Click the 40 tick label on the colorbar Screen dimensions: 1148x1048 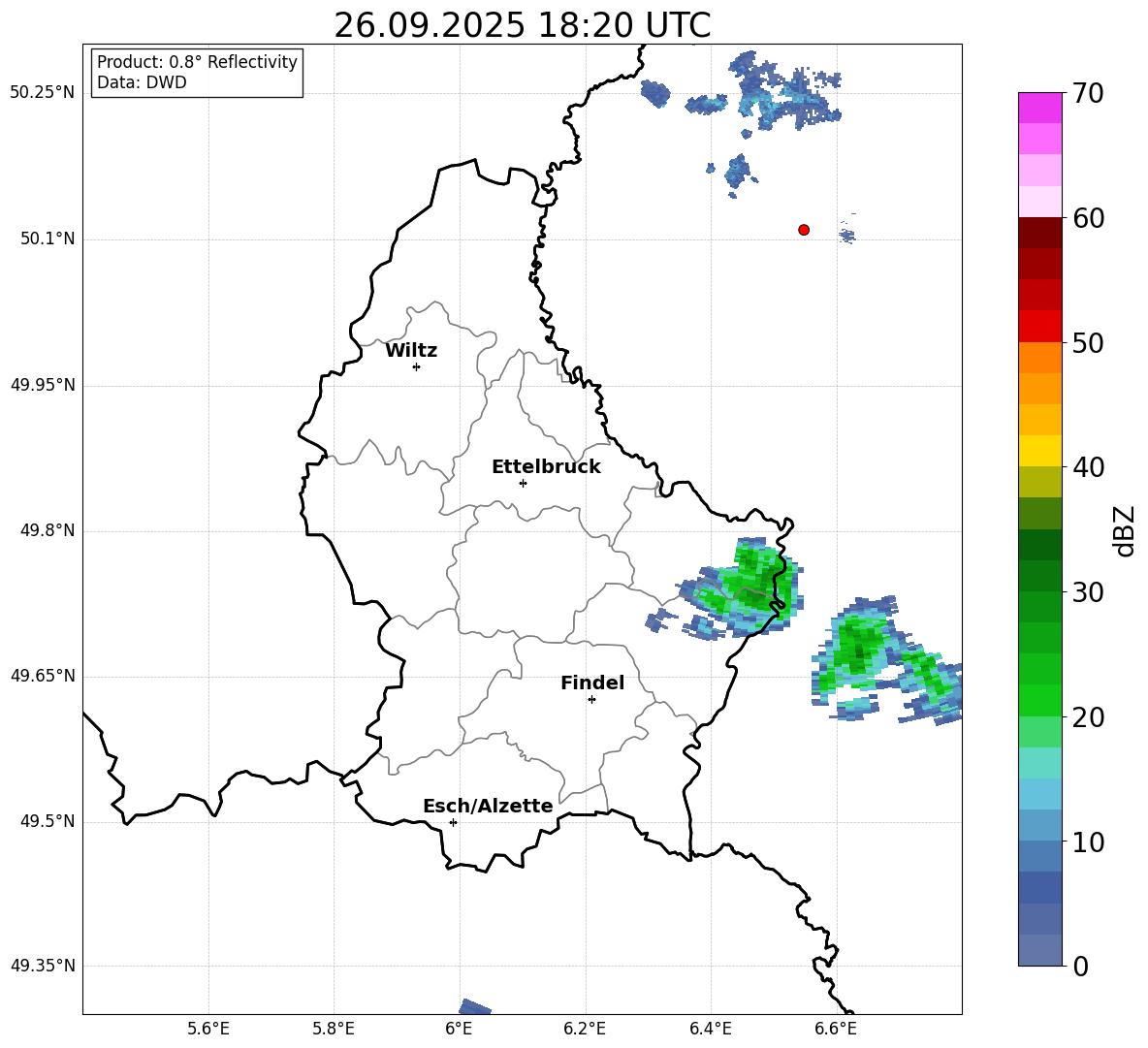1088,467
